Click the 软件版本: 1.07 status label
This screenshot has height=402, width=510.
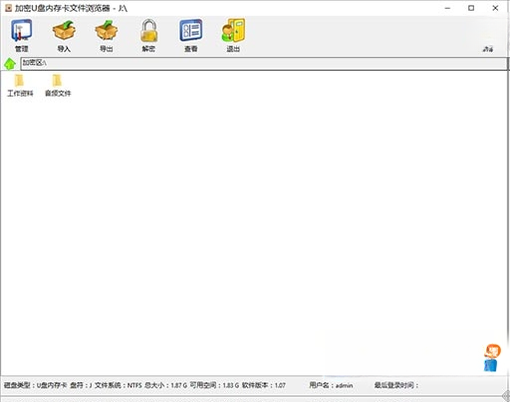(x=264, y=385)
